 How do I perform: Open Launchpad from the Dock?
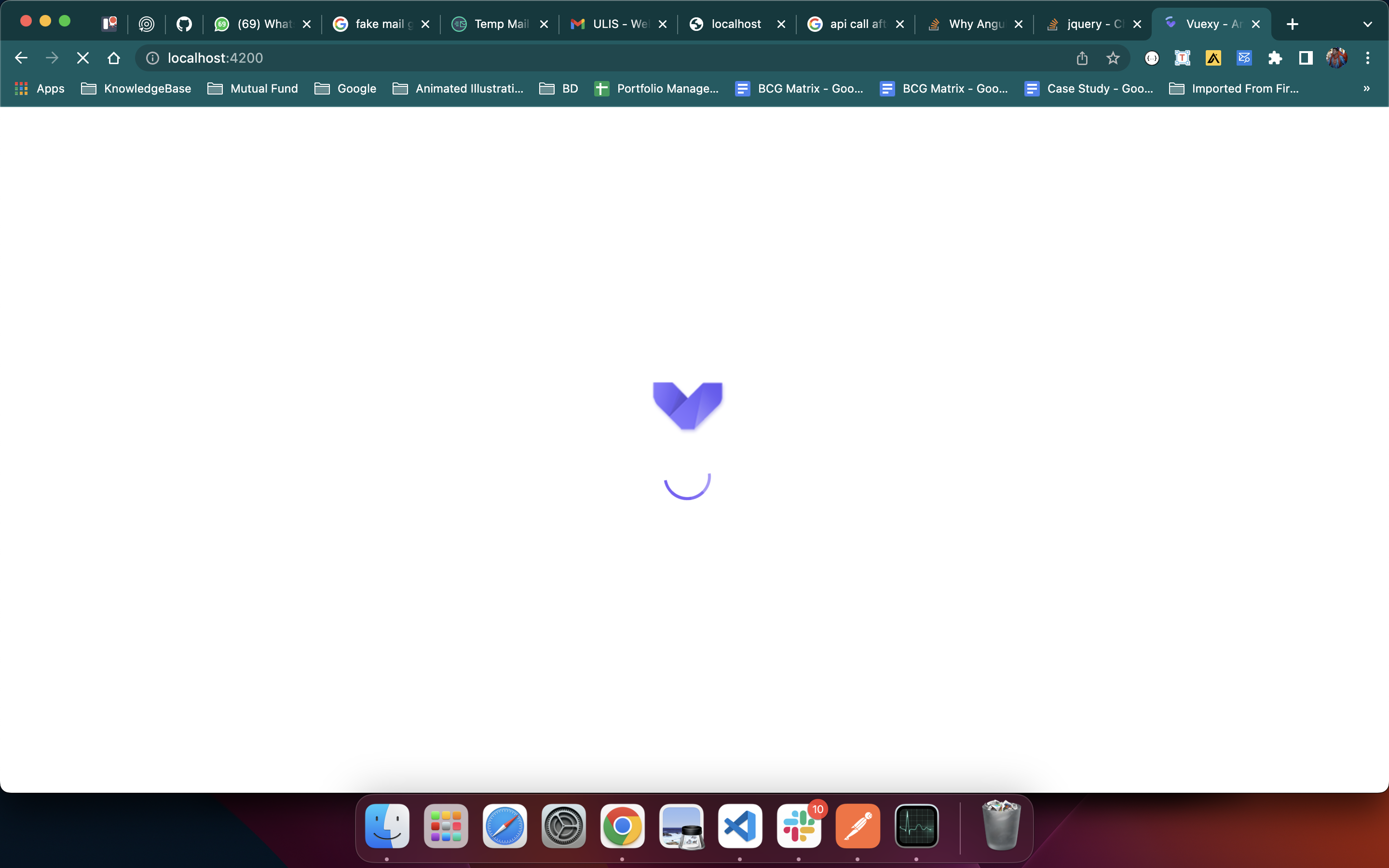[446, 826]
